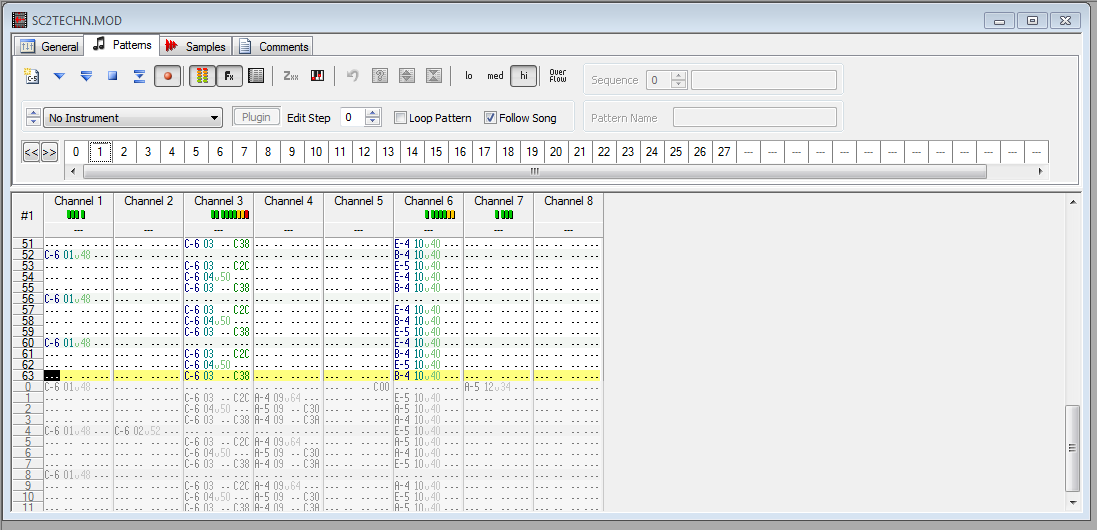Click order list scroll right arrow
The image size is (1097, 530).
click(1040, 171)
